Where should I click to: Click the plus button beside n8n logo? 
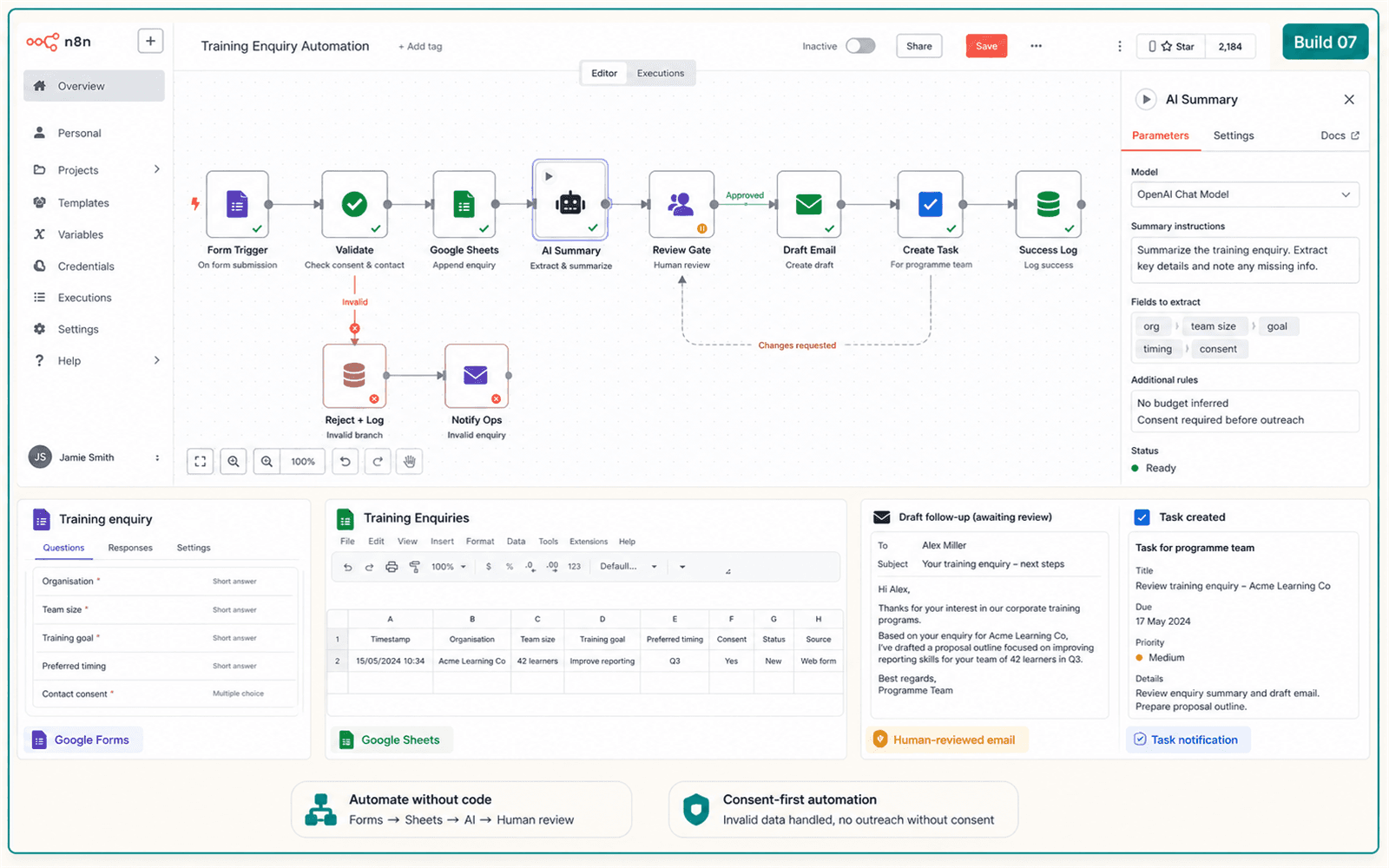[150, 41]
